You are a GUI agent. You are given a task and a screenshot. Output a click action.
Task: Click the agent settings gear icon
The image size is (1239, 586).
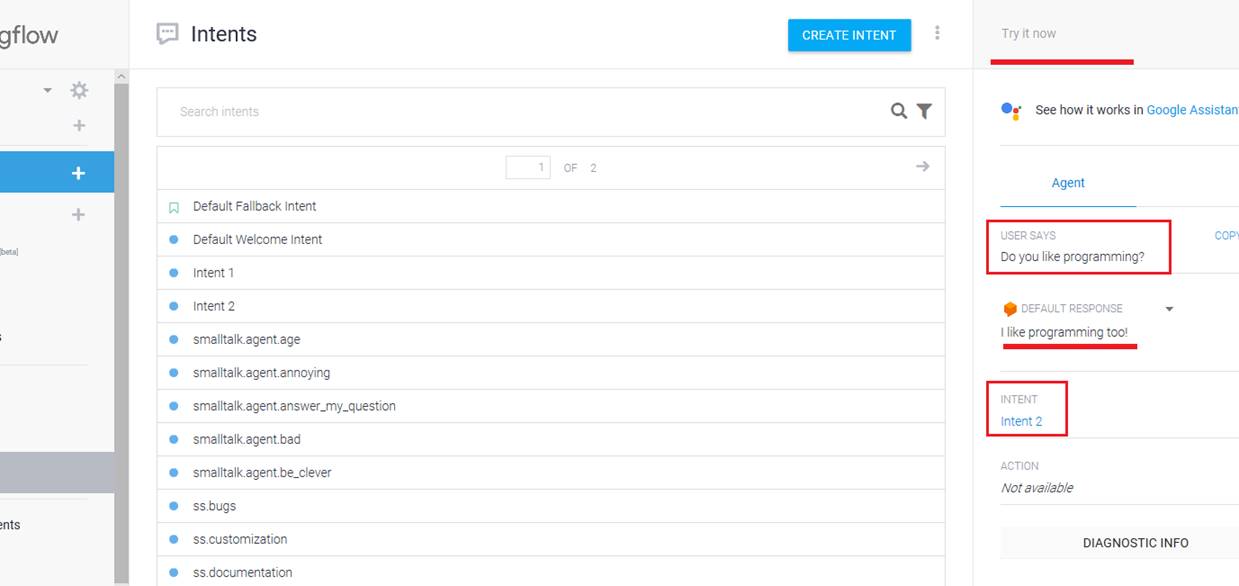pyautogui.click(x=79, y=91)
